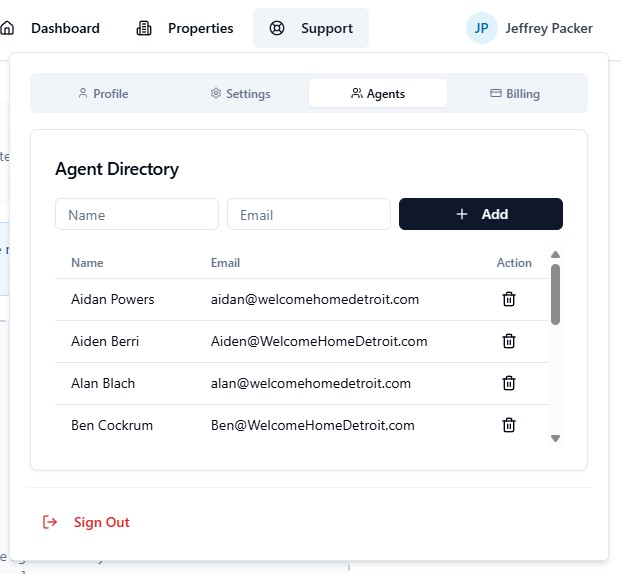Image resolution: width=621 pixels, height=574 pixels.
Task: Delete agent Aidan Powers with trash icon
Action: click(509, 299)
